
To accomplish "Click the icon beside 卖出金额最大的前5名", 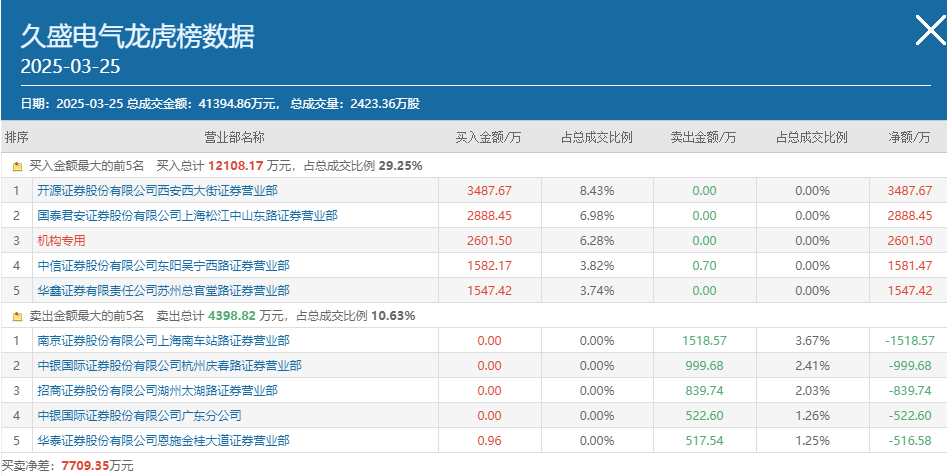I will pos(18,316).
